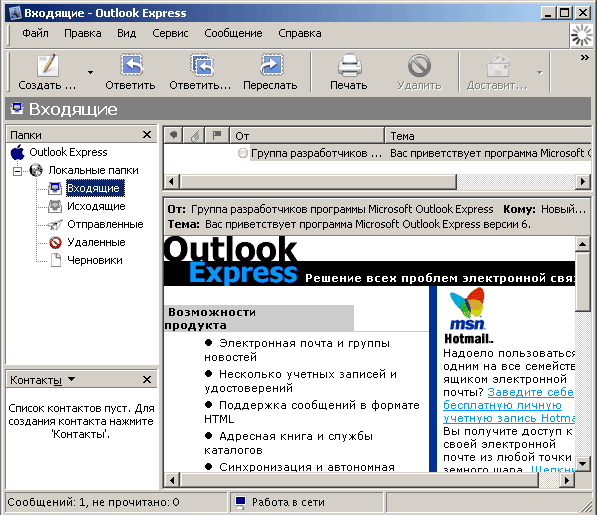Select the Локальные папки folder
The image size is (597, 515).
[x=93, y=170]
